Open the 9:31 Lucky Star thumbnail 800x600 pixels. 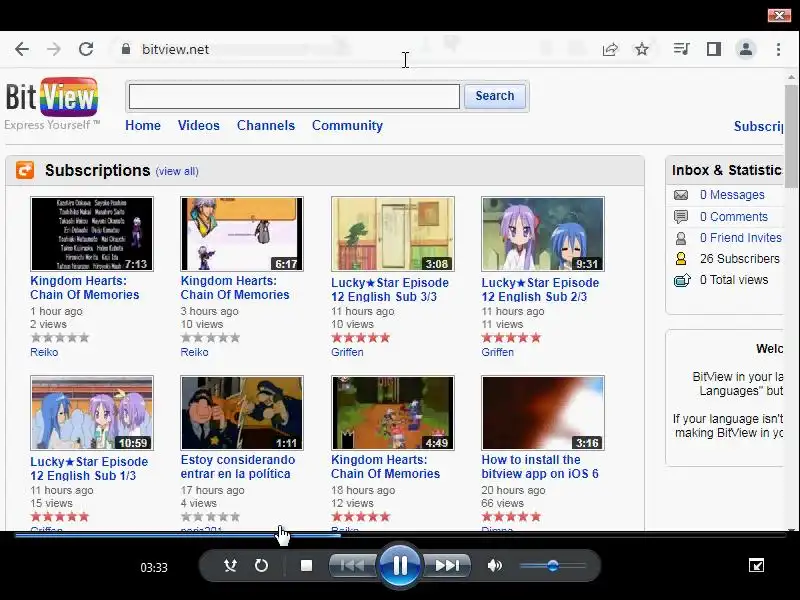543,234
